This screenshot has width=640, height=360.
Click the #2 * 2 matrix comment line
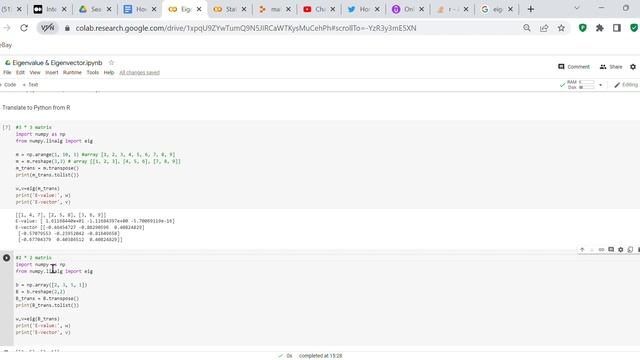[x=33, y=258]
